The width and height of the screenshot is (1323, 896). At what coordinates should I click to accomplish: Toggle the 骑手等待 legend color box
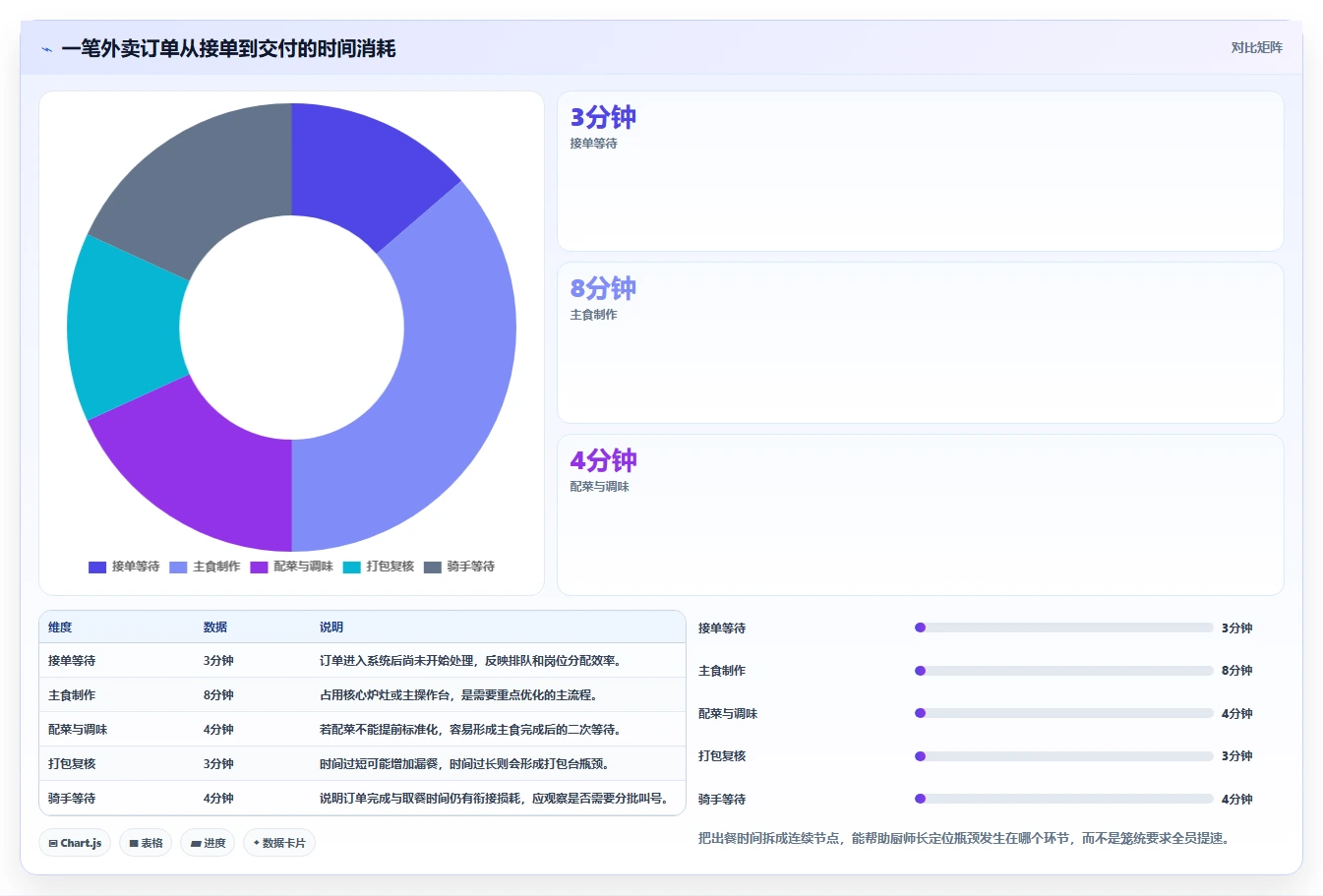tap(432, 567)
